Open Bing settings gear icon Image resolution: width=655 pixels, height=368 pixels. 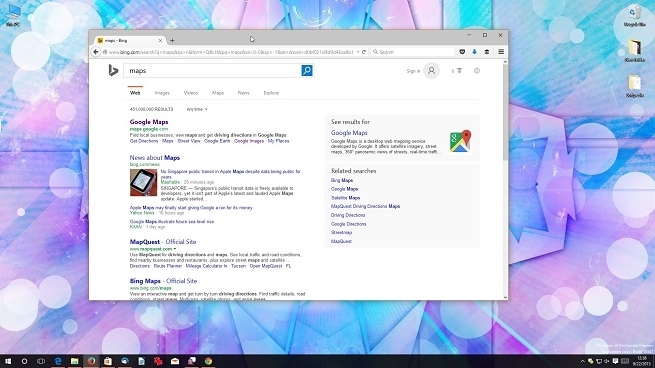point(477,71)
